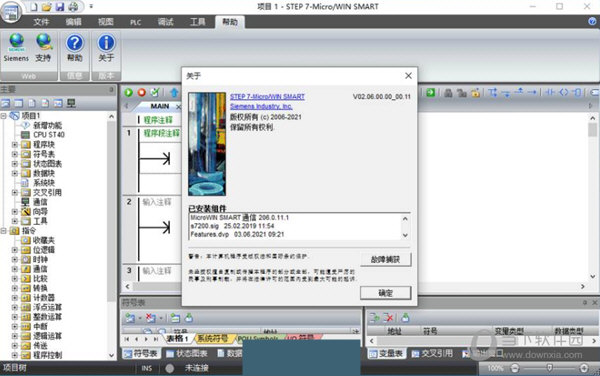Click the yellow lock icon in editor toolbar
This screenshot has width=600, height=376.
(475, 93)
